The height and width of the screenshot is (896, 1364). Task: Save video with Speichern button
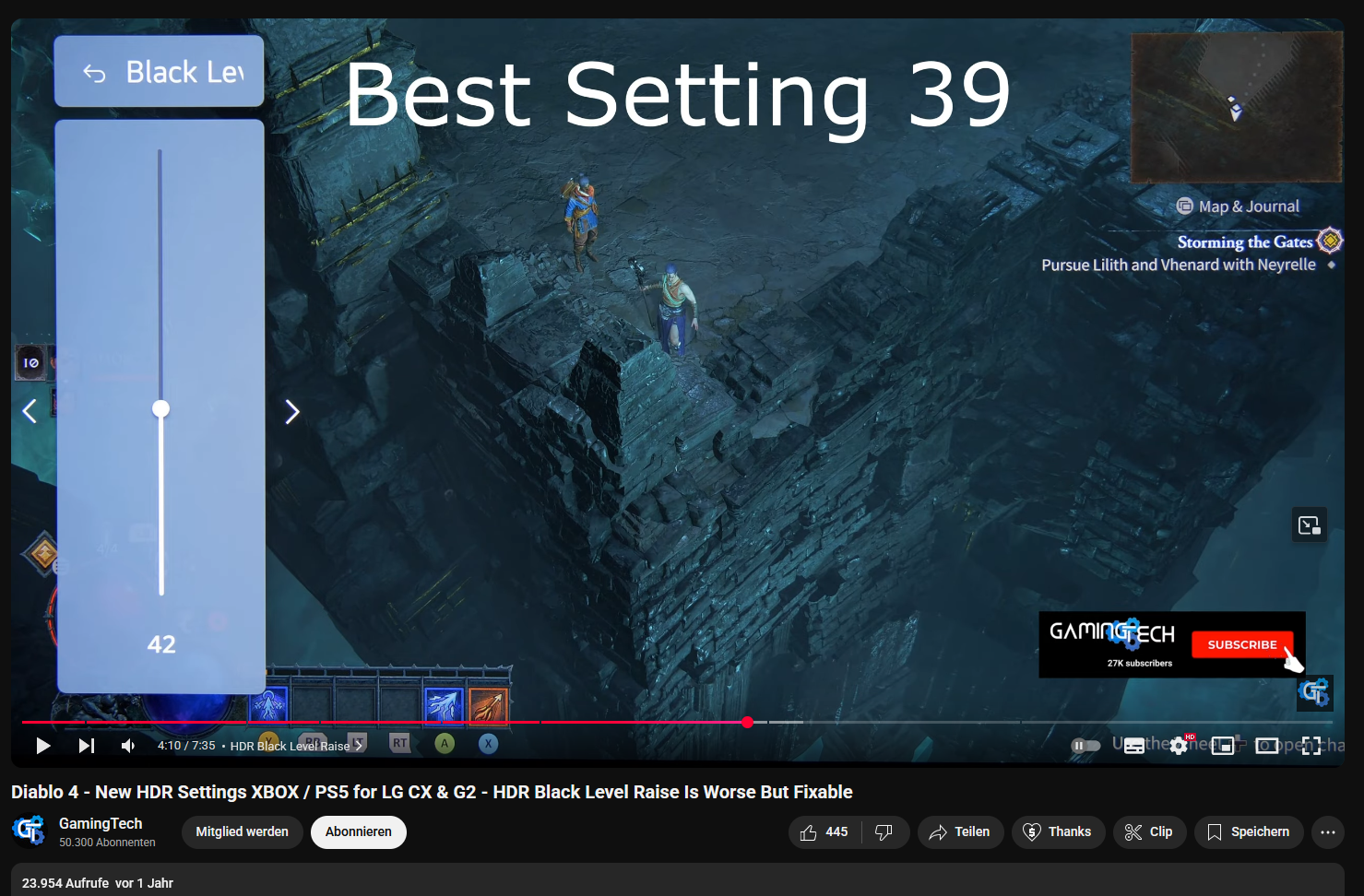pyautogui.click(x=1249, y=832)
